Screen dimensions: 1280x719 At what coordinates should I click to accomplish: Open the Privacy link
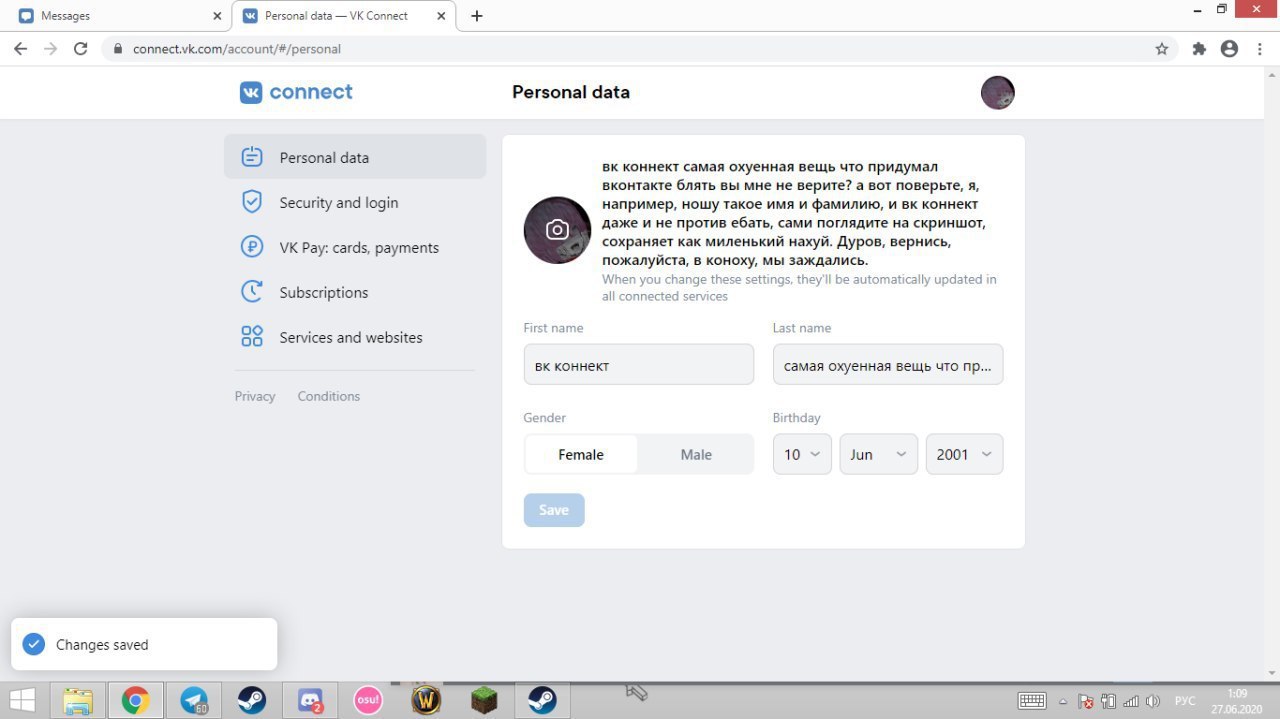(255, 396)
